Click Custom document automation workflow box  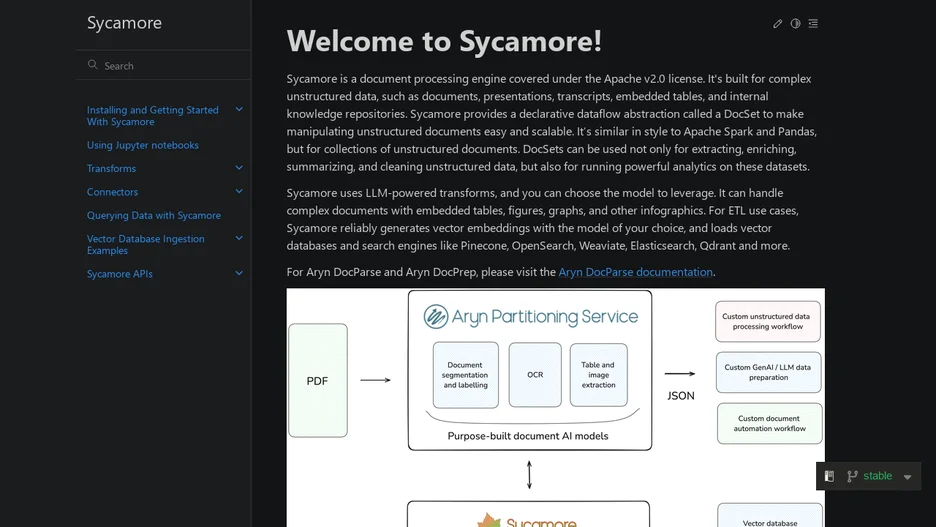(769, 423)
